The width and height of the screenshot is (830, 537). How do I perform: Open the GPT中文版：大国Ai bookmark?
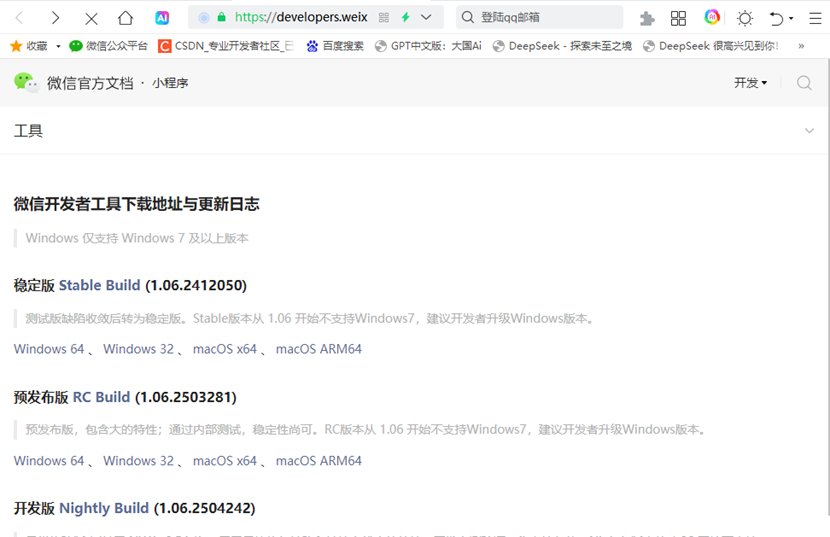click(x=428, y=46)
